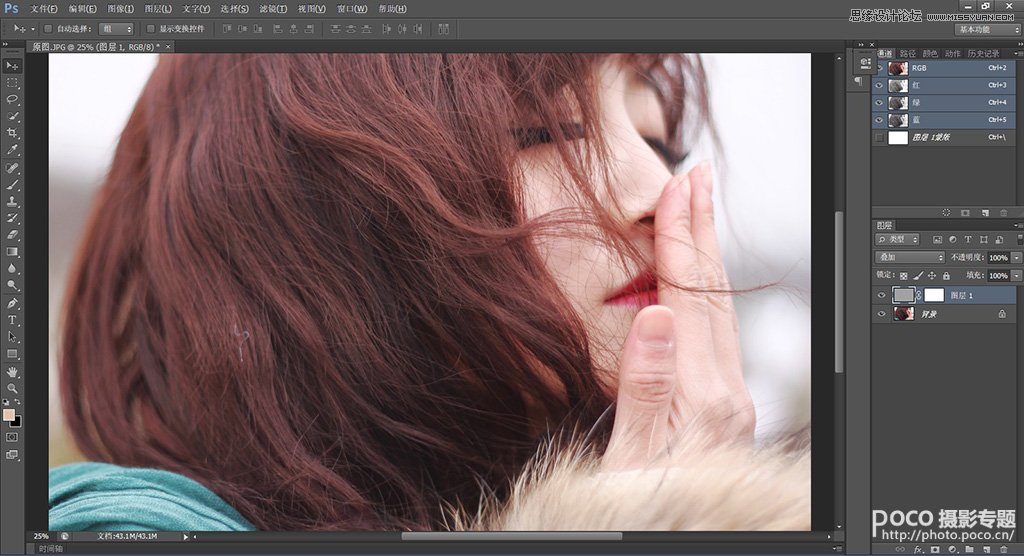Click Add layer mask icon in Layers panel
1024x556 pixels.
935,550
